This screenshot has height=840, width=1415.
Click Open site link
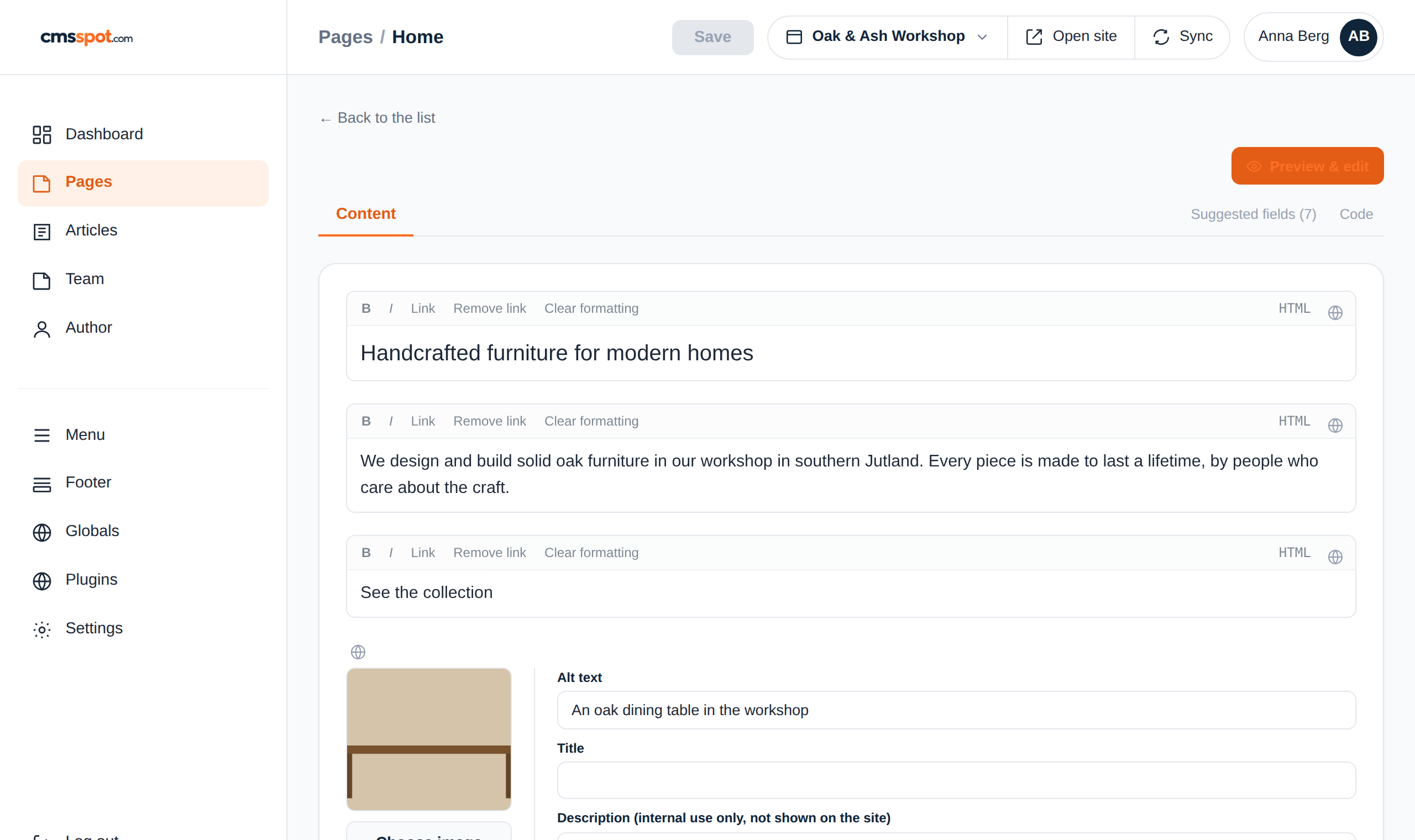tap(1070, 37)
